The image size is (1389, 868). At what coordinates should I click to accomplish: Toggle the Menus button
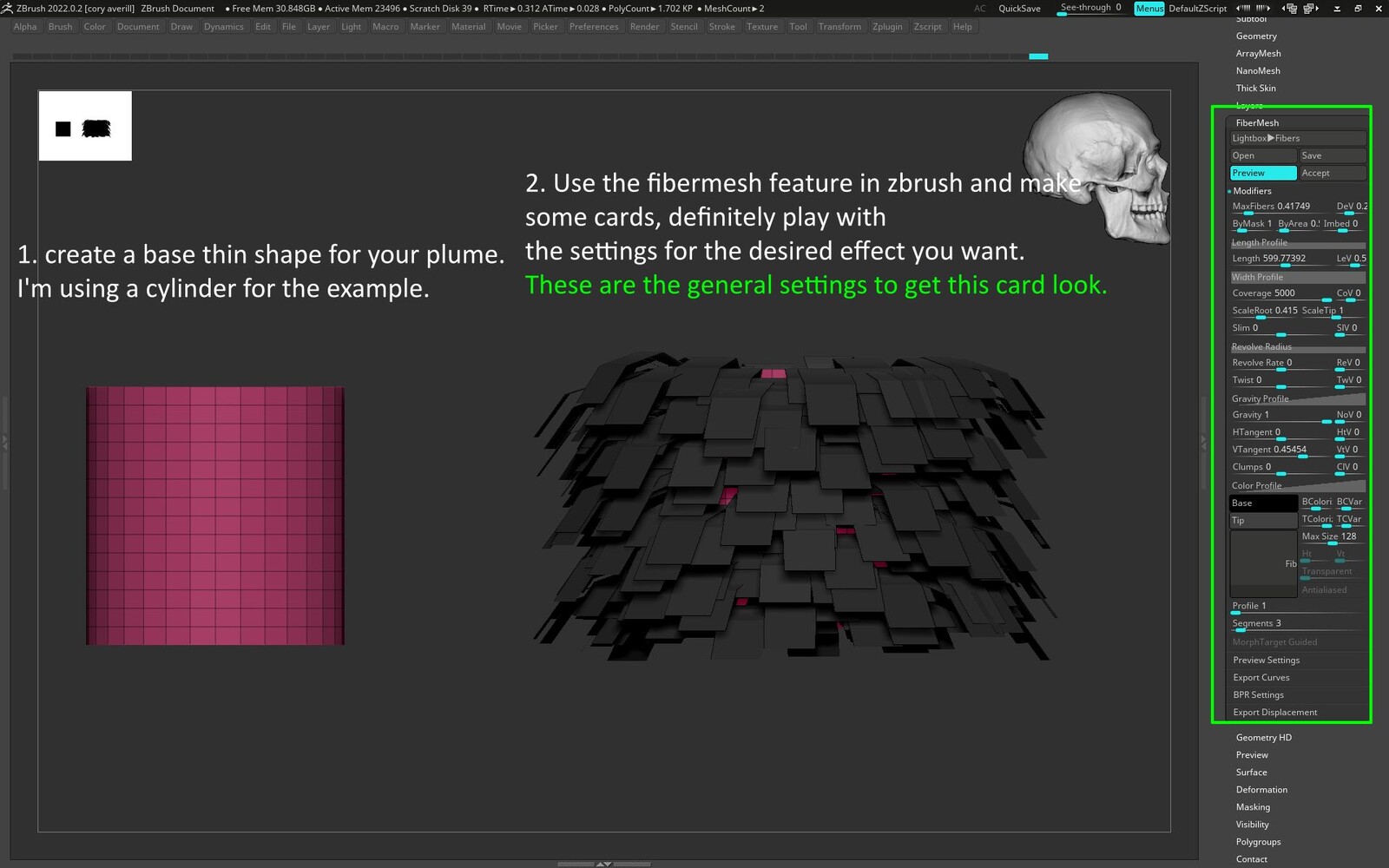[1149, 8]
